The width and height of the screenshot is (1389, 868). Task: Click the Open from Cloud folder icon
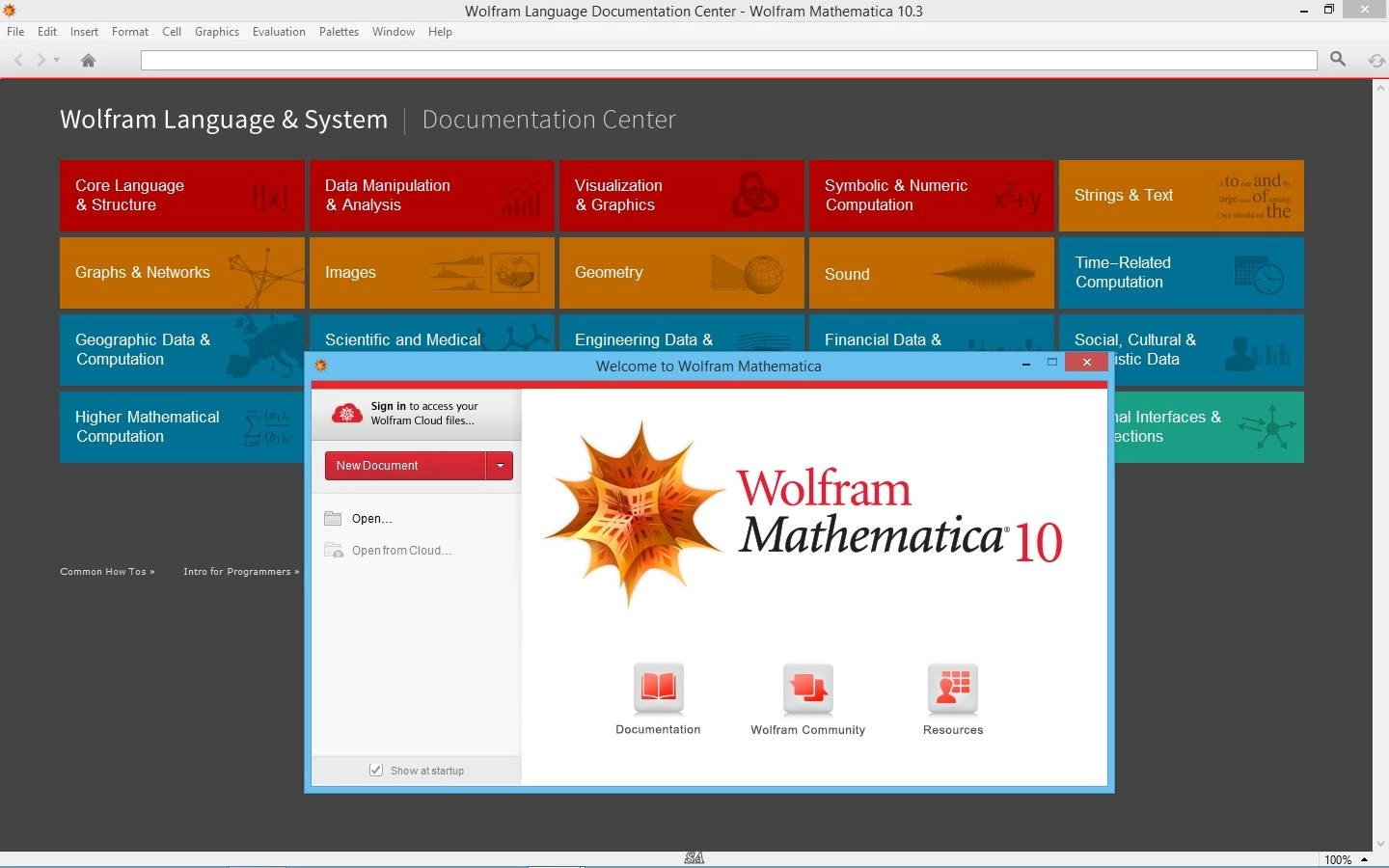click(x=334, y=550)
